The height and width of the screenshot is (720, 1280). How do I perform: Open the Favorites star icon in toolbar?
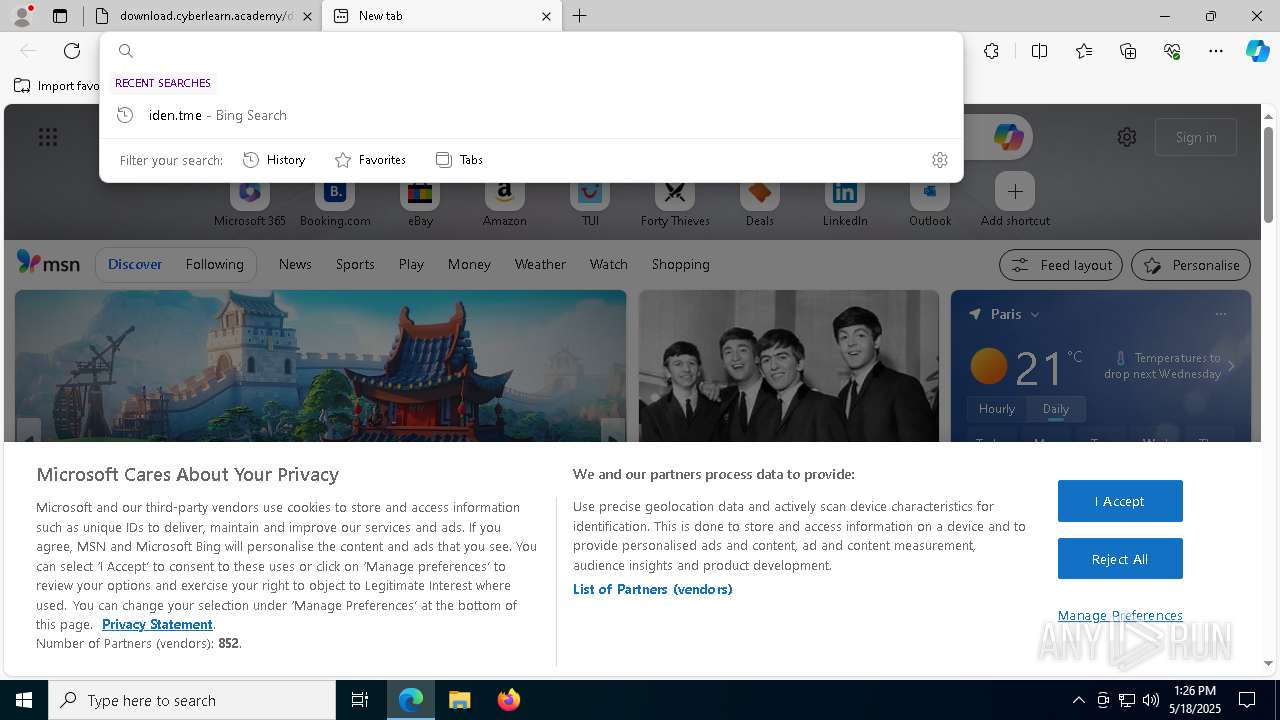1084,51
